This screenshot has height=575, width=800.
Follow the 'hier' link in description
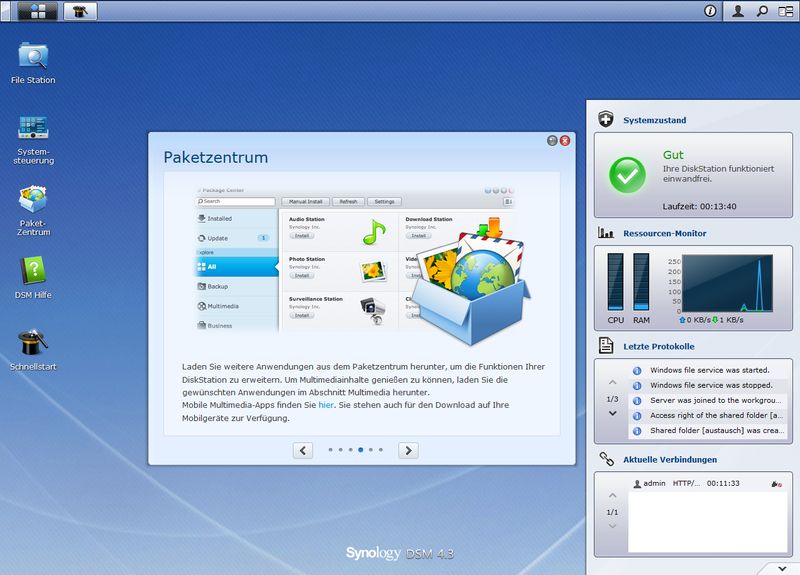tap(326, 405)
